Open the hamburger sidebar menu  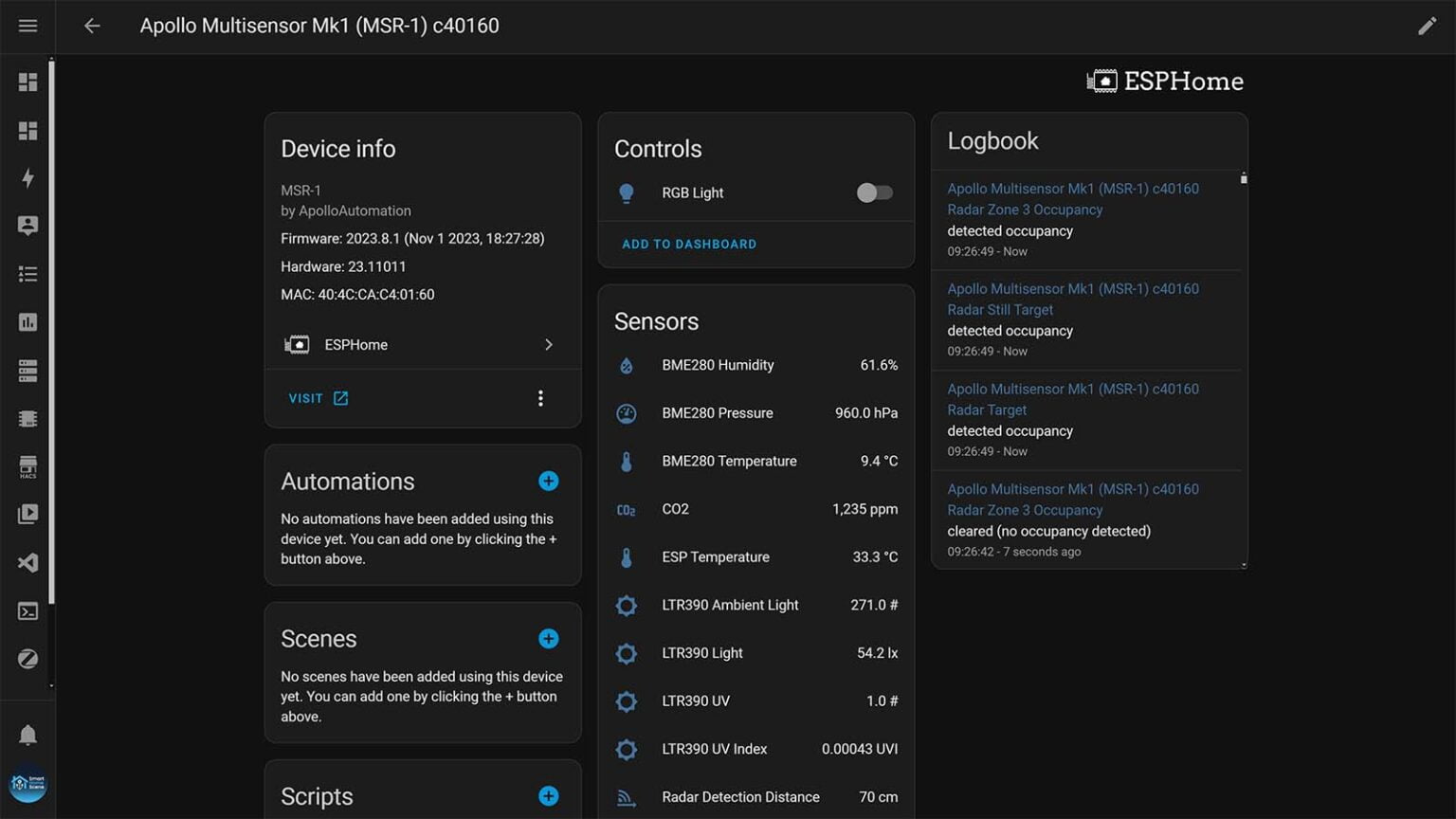(27, 26)
